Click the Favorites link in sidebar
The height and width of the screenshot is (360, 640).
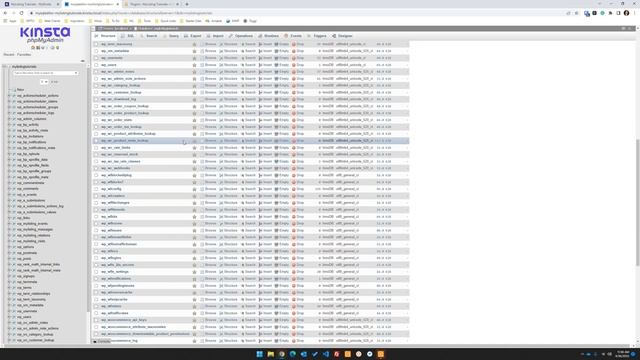pyautogui.click(x=24, y=55)
